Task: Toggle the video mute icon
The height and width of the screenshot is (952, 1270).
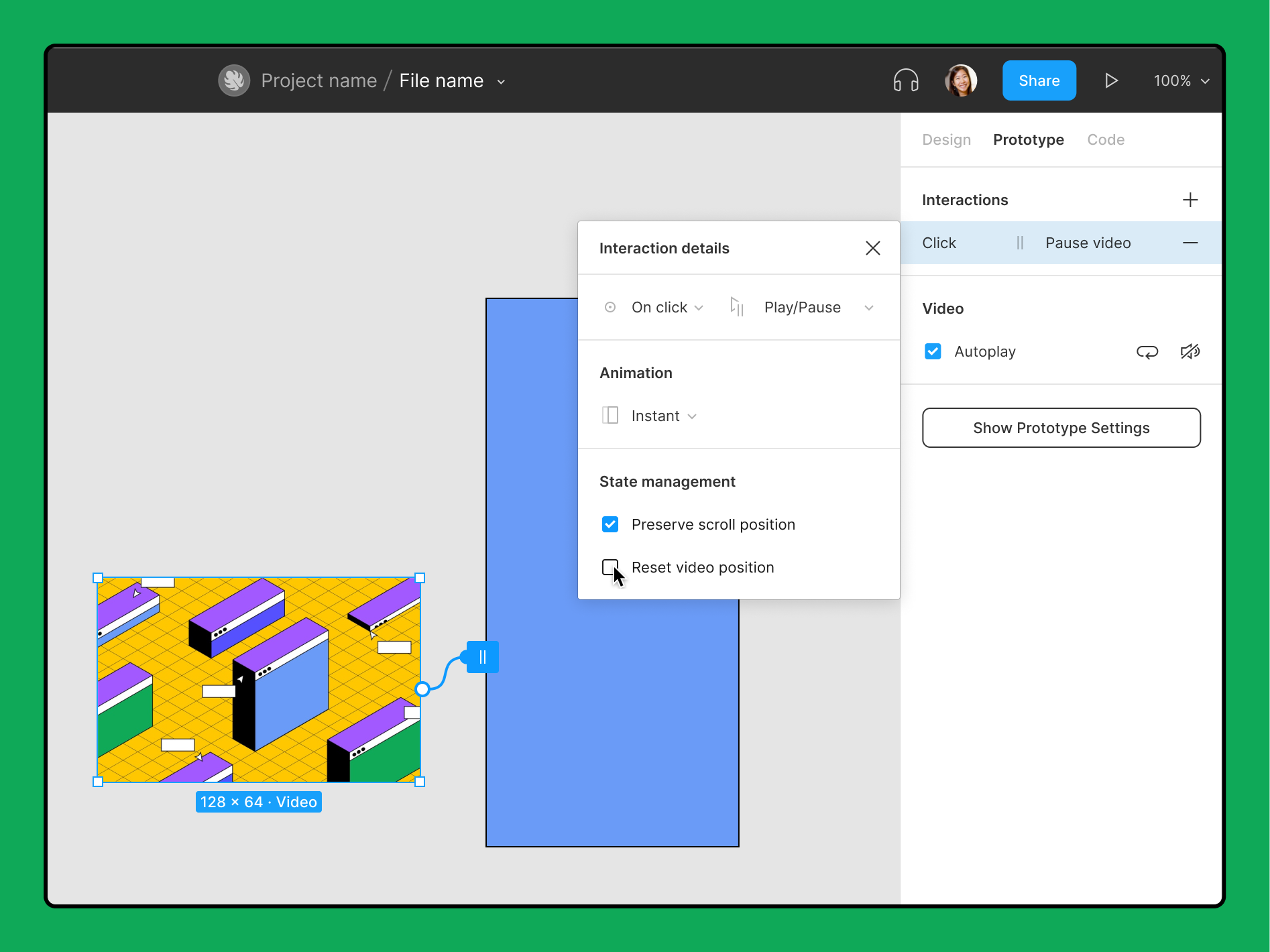Action: pyautogui.click(x=1190, y=352)
